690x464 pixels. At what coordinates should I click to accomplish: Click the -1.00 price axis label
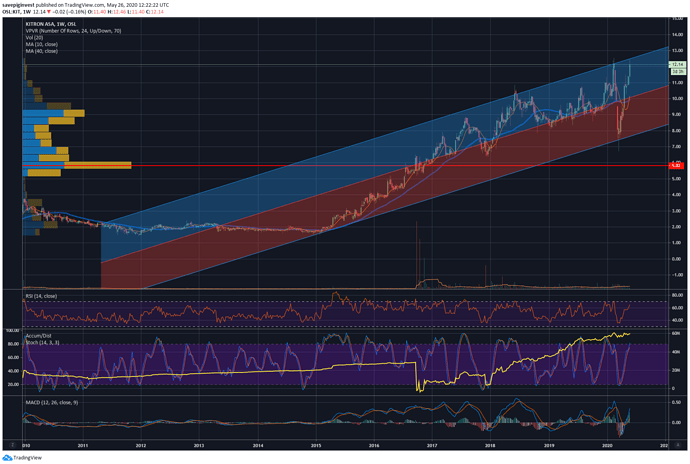click(x=677, y=275)
